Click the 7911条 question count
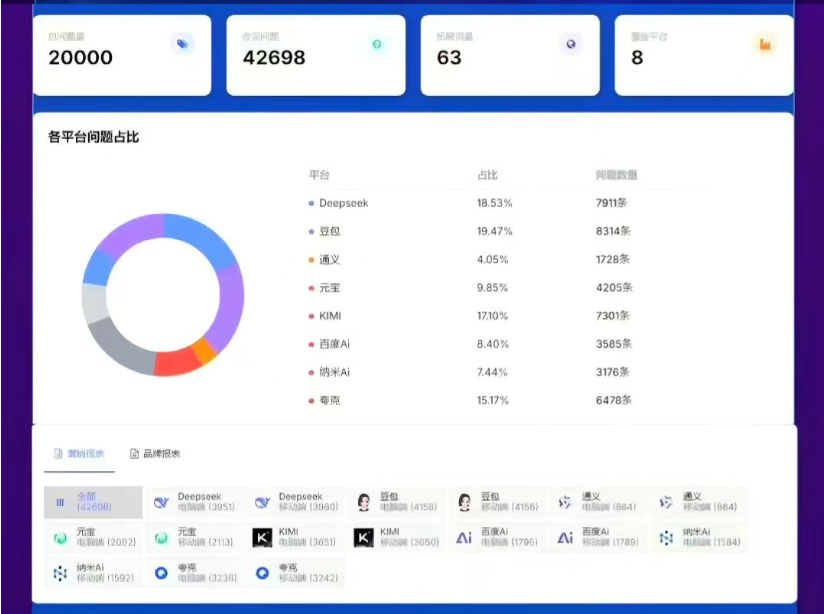The width and height of the screenshot is (824, 614). pos(612,203)
